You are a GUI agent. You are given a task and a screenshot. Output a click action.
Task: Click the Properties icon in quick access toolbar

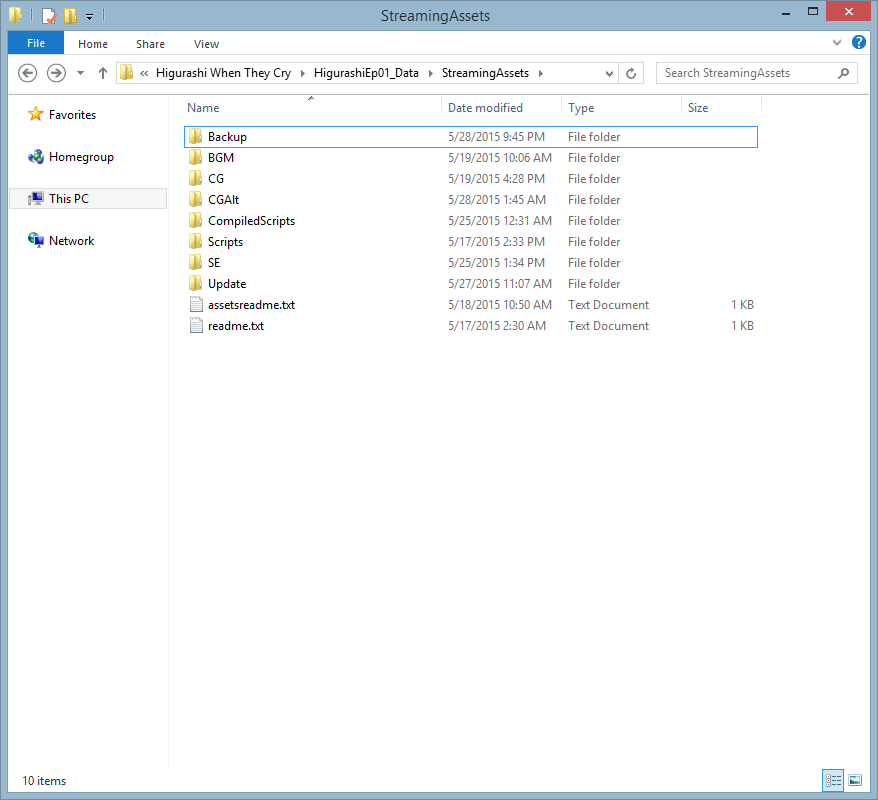48,16
